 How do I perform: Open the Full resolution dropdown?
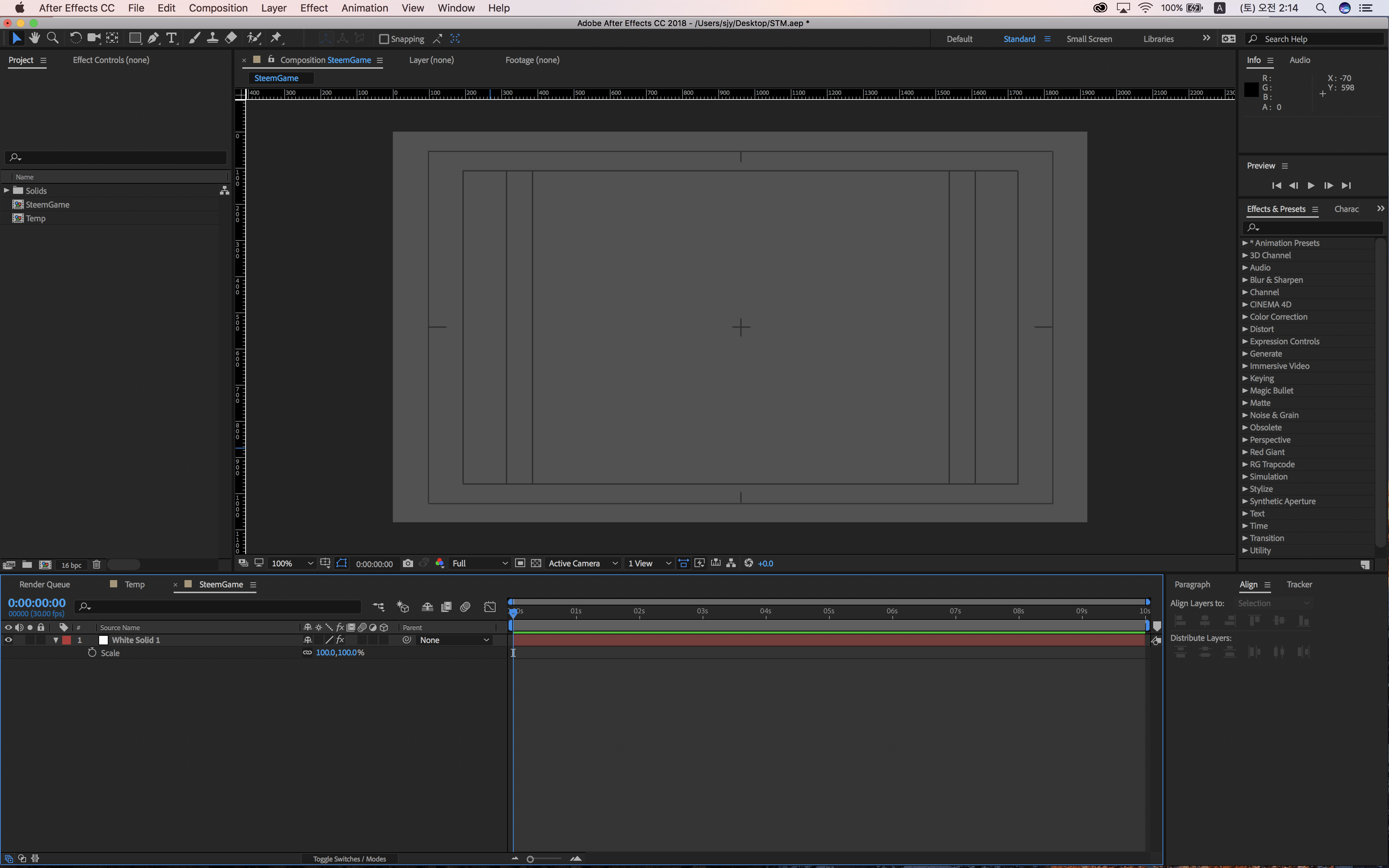(480, 563)
